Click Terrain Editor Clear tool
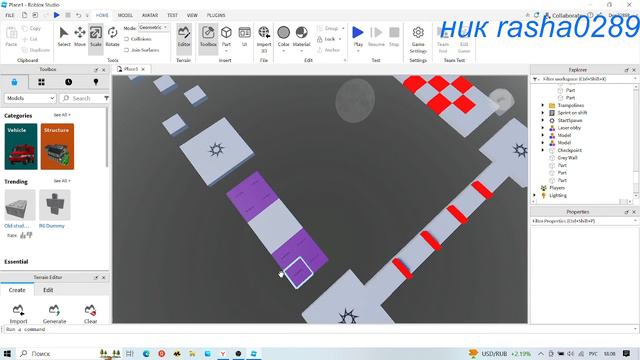The height and width of the screenshot is (360, 640). [x=90, y=313]
